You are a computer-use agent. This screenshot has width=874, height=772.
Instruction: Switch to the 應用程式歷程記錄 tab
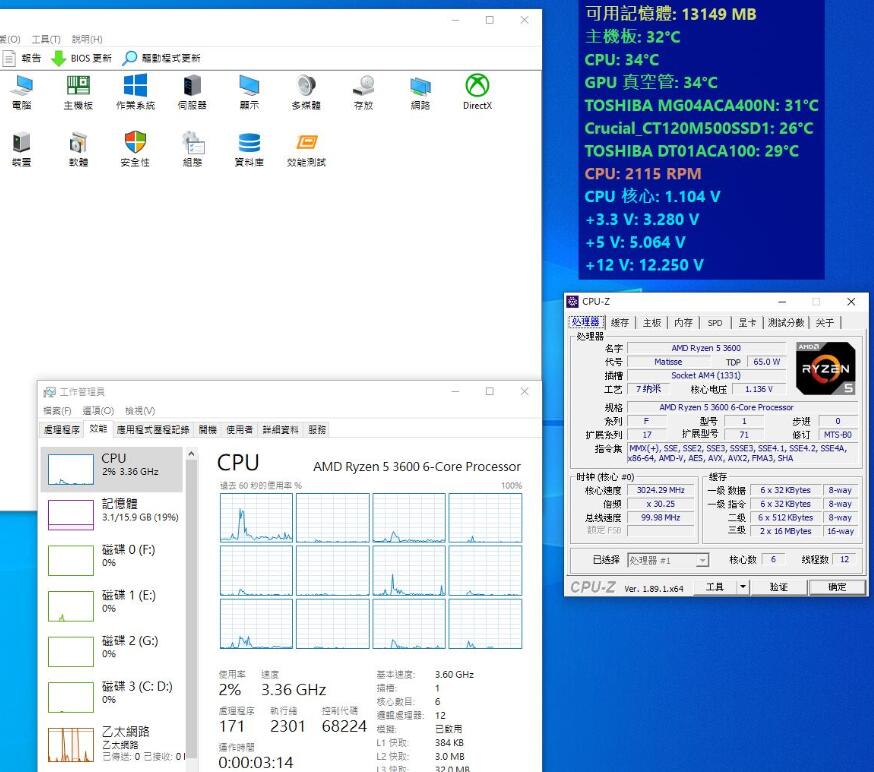point(153,430)
